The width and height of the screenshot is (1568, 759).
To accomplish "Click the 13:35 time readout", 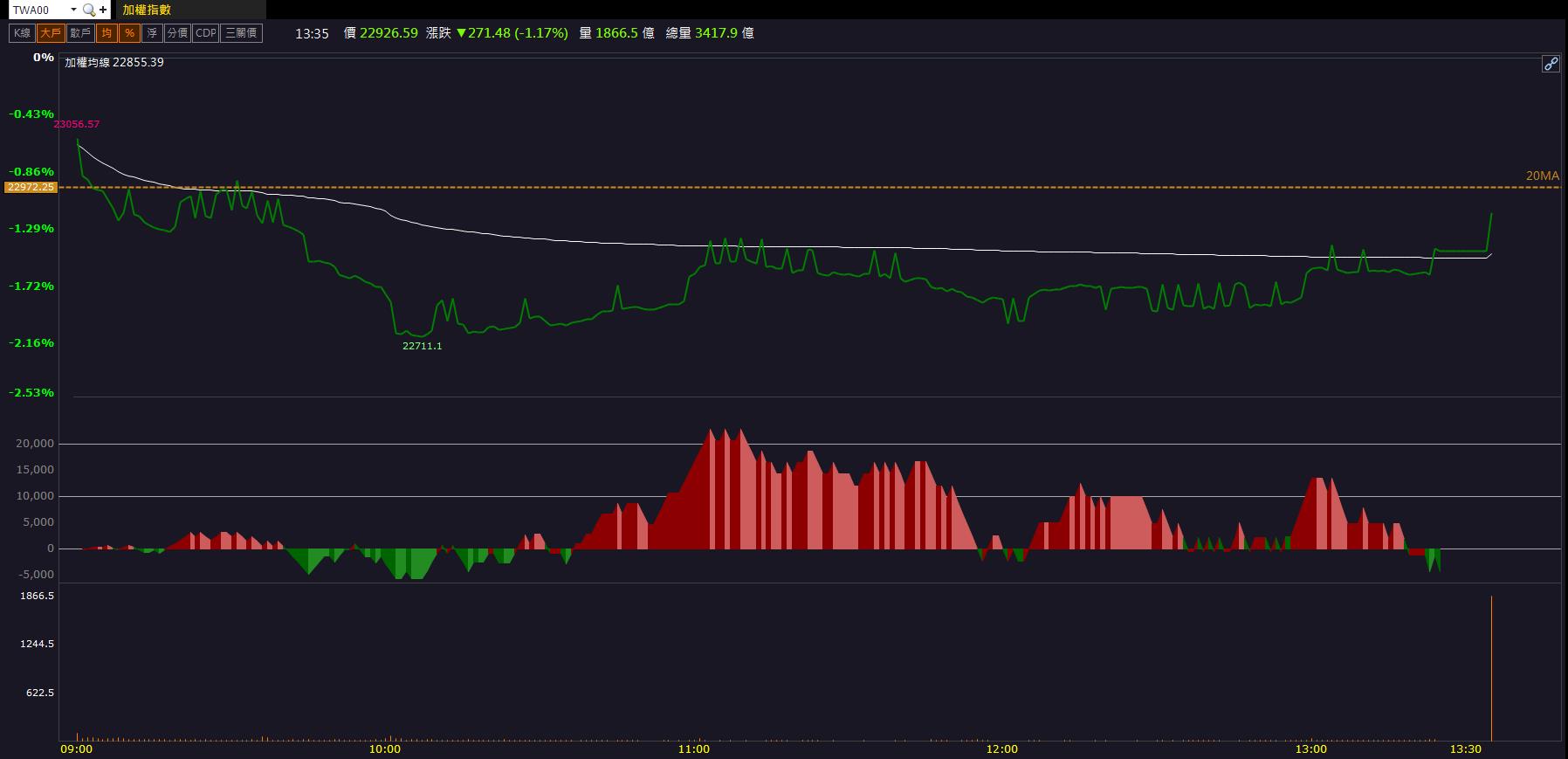I will click(312, 33).
